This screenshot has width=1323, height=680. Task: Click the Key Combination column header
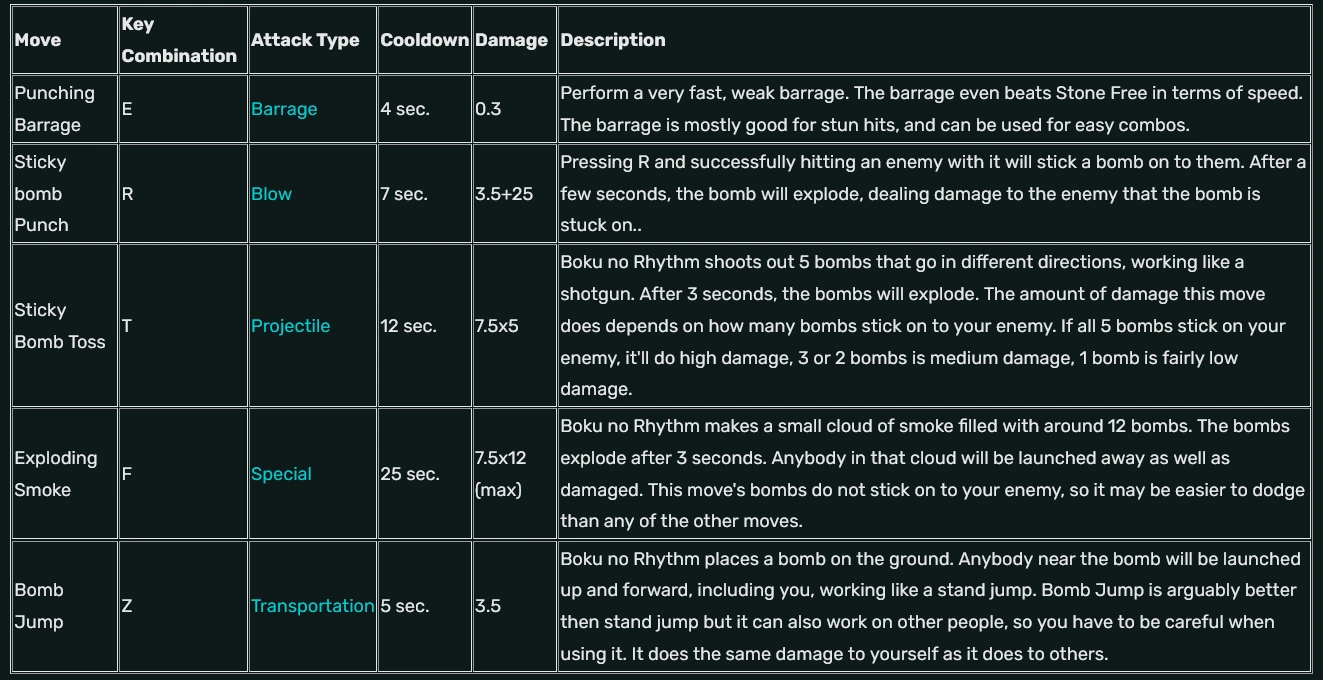[179, 40]
